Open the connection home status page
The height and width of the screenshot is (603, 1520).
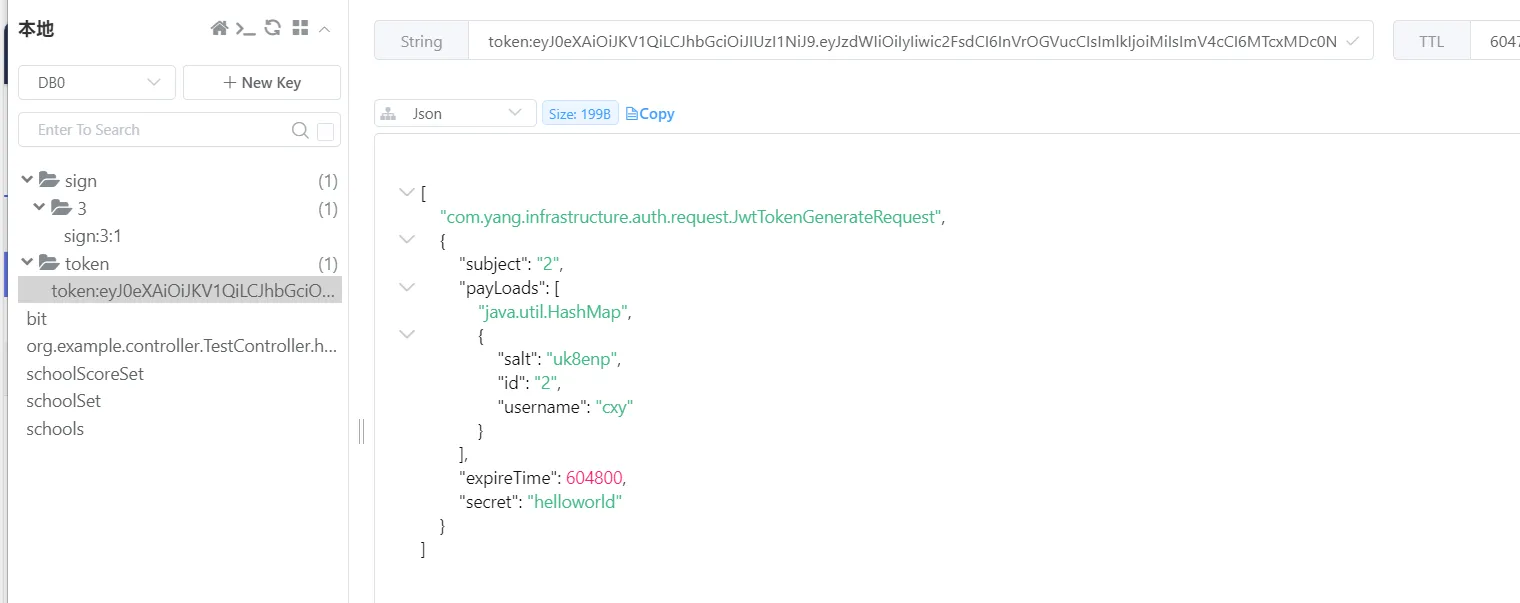pyautogui.click(x=219, y=29)
